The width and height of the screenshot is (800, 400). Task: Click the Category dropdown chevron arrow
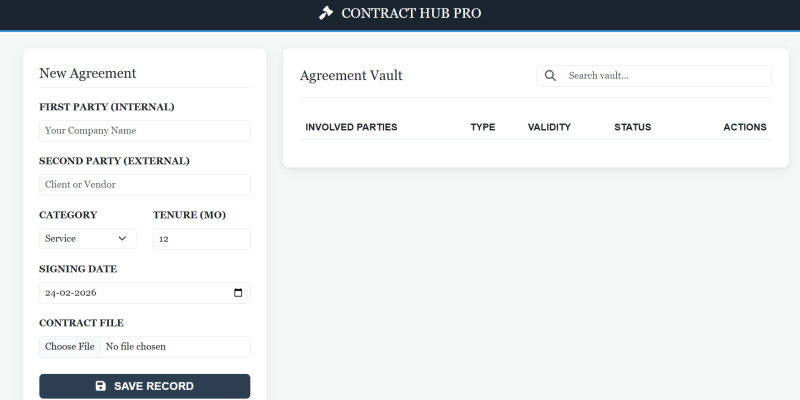pyautogui.click(x=123, y=239)
